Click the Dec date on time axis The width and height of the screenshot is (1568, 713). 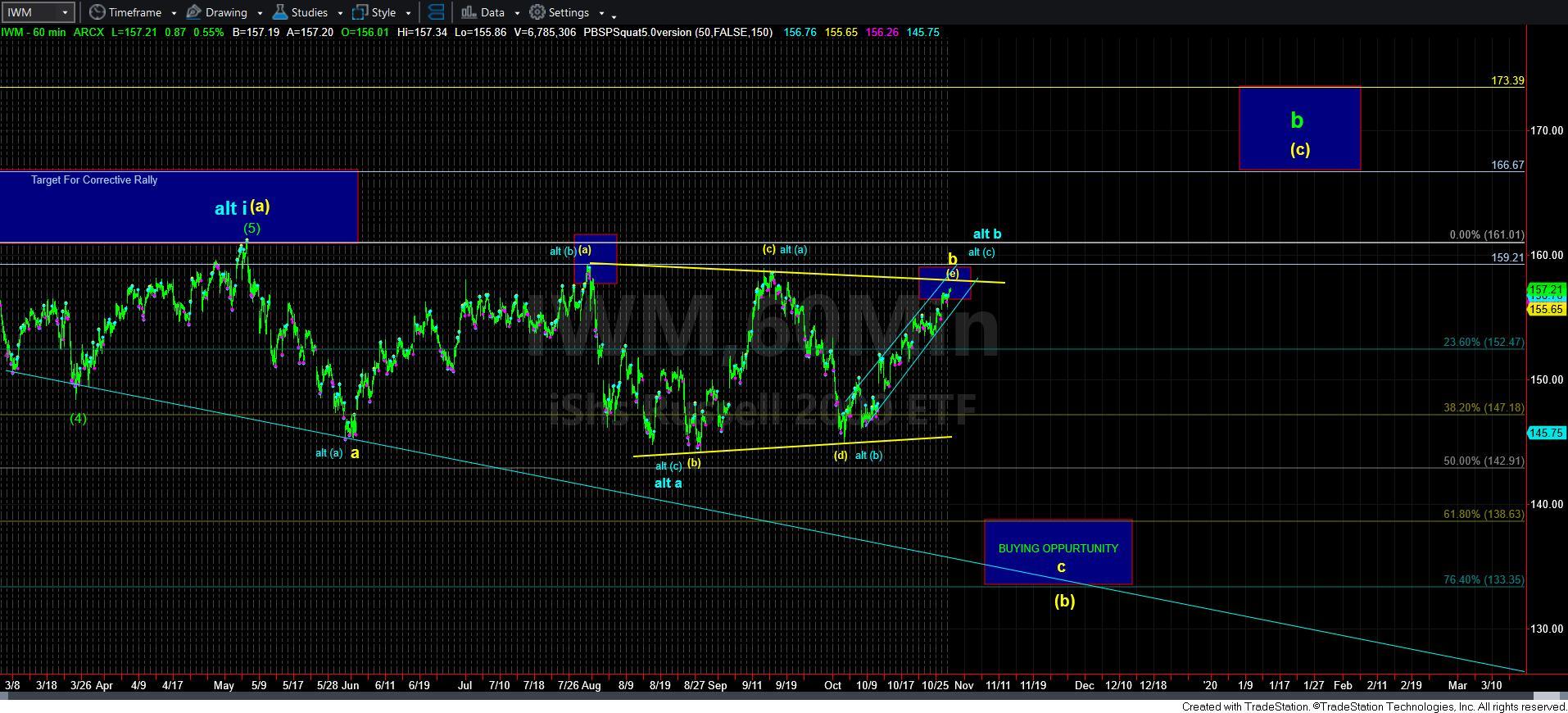pyautogui.click(x=1084, y=685)
